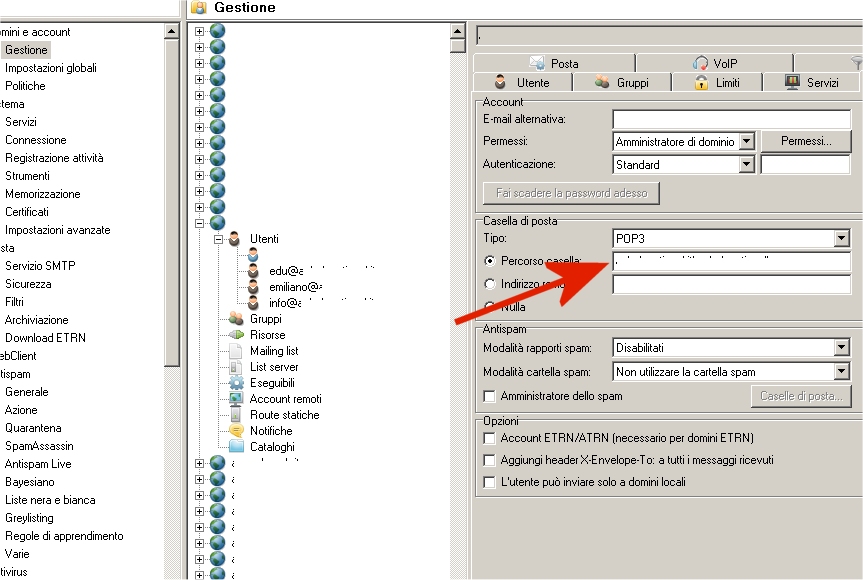Open Servizio SMTP in the sidebar
The image size is (863, 580).
40,266
